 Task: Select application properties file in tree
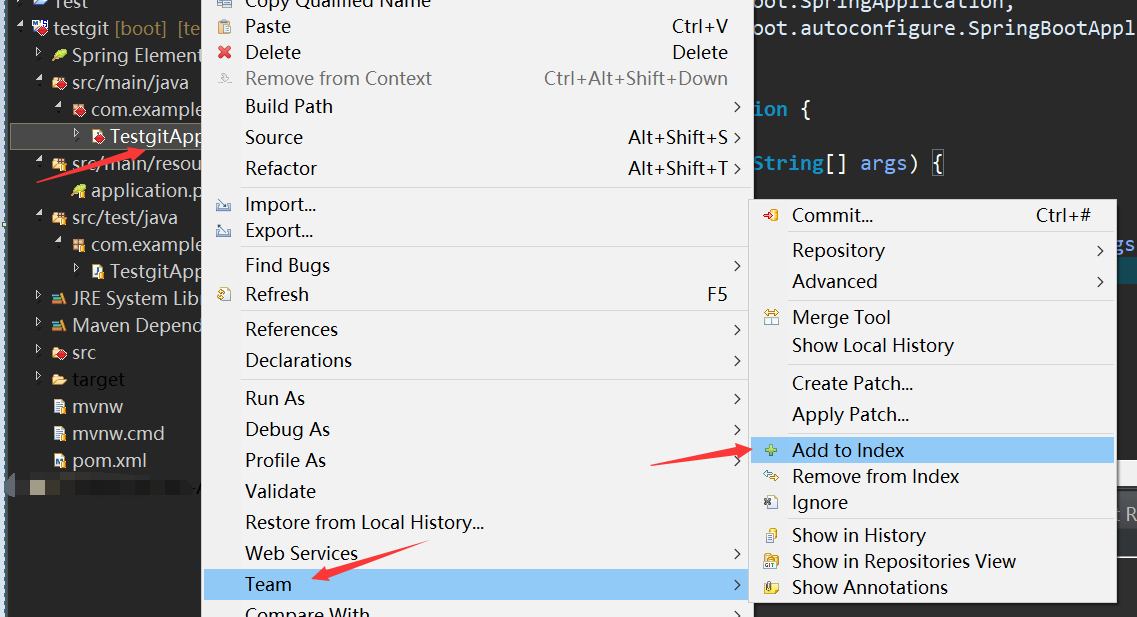(x=146, y=191)
